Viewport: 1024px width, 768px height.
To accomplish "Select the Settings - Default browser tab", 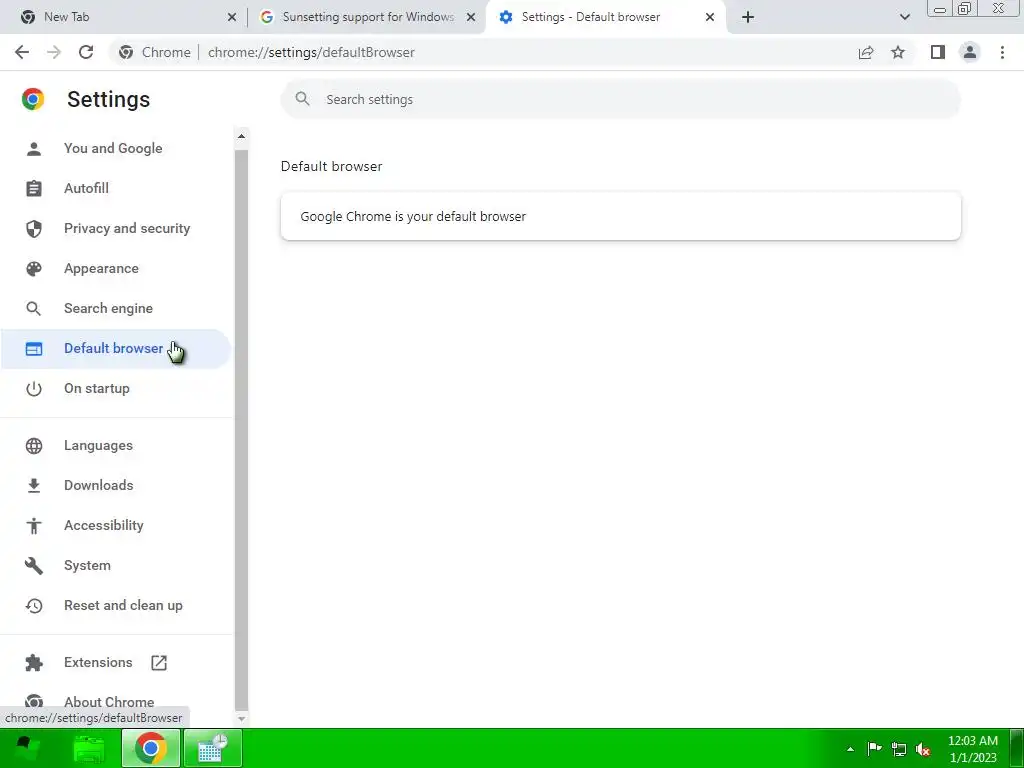I will [605, 17].
